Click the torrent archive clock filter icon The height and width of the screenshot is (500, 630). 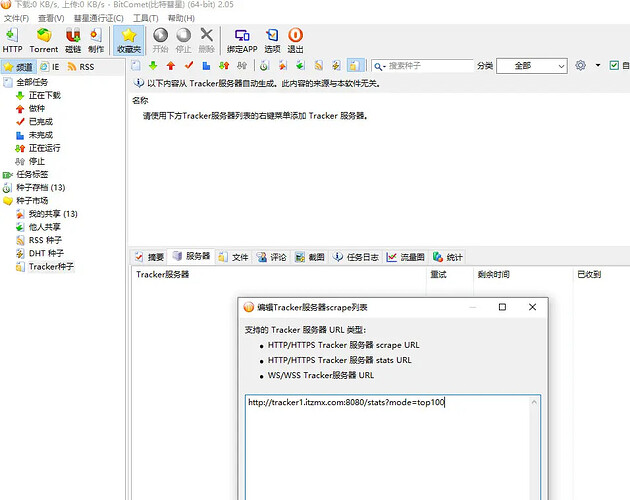[x=264, y=66]
